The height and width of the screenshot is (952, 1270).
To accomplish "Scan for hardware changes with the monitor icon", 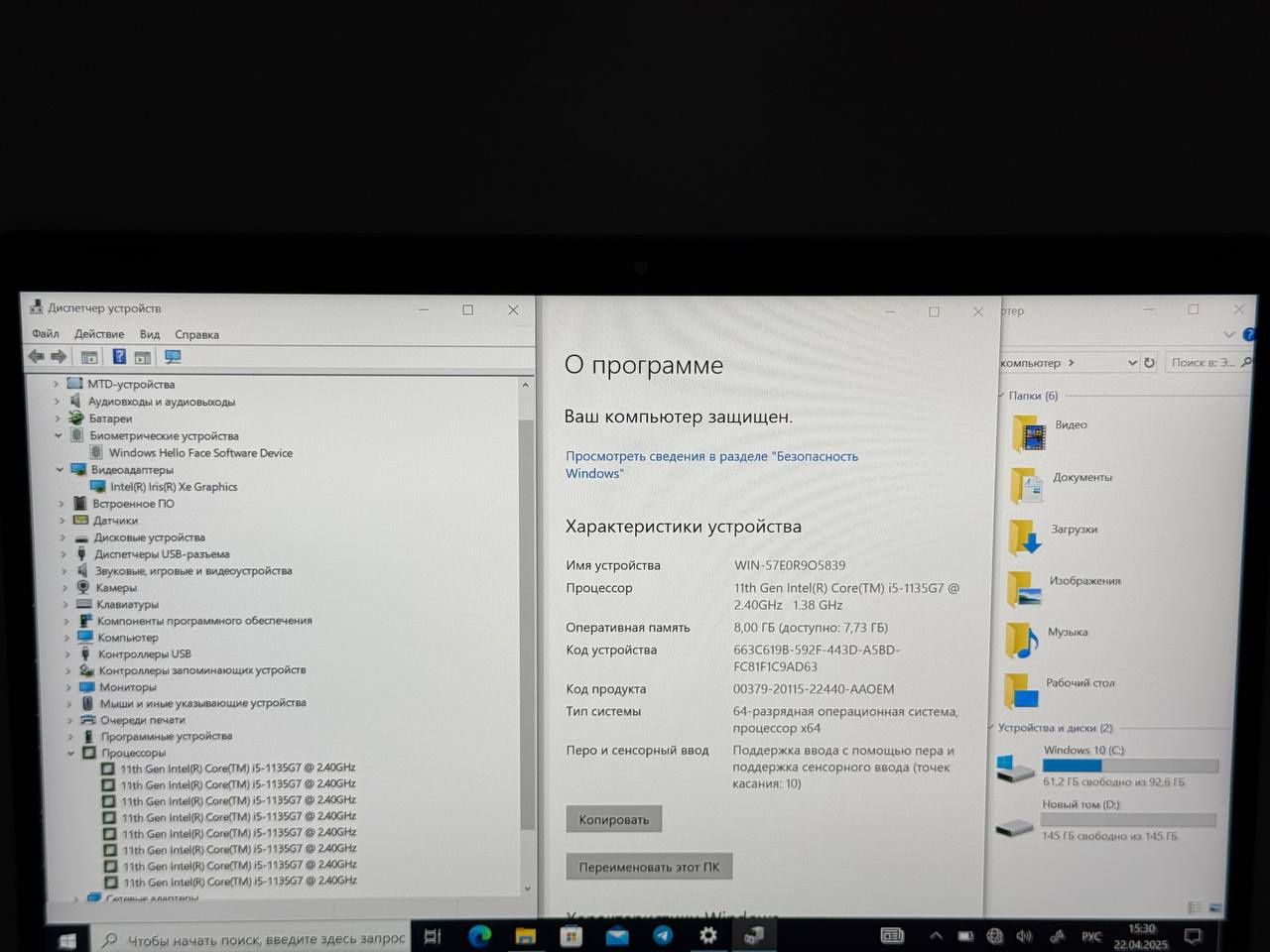I will pos(173,357).
